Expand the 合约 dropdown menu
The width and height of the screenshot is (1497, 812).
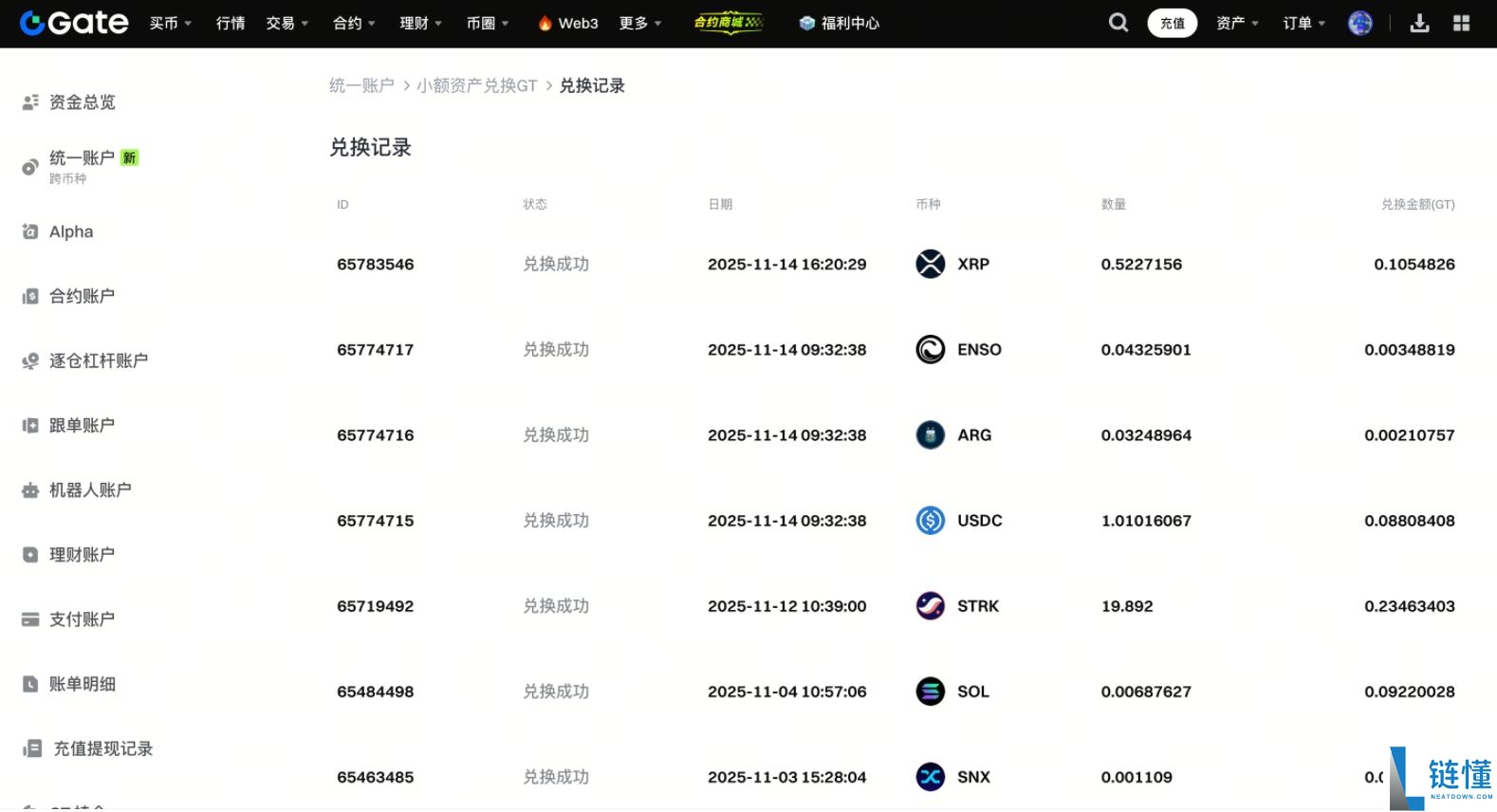355,23
